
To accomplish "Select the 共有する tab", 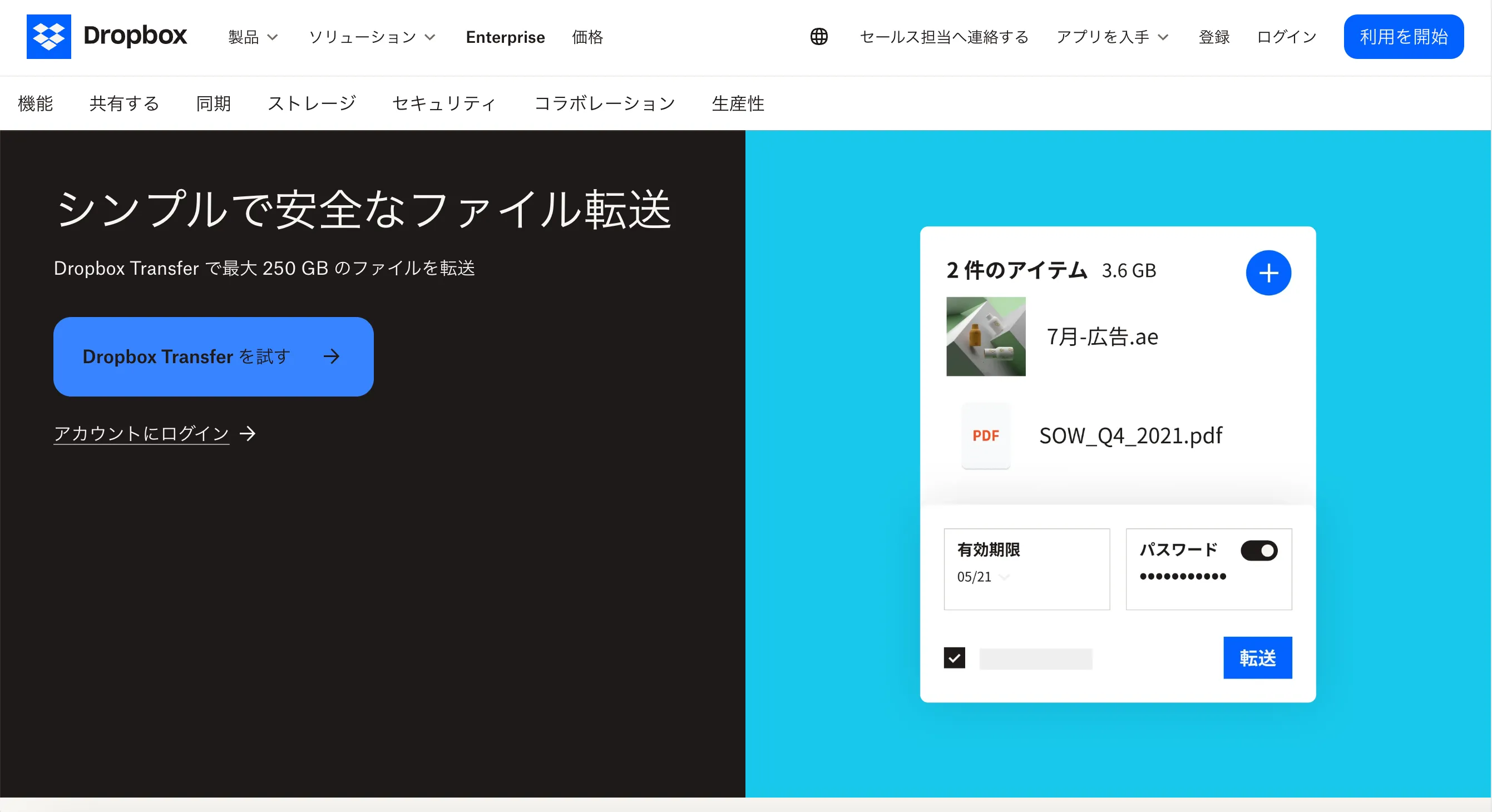I will tap(125, 103).
